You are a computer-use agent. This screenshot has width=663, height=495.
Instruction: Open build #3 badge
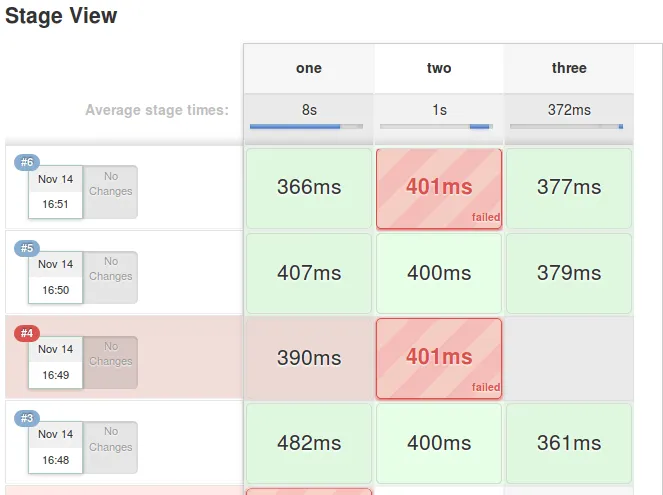pyautogui.click(x=27, y=418)
